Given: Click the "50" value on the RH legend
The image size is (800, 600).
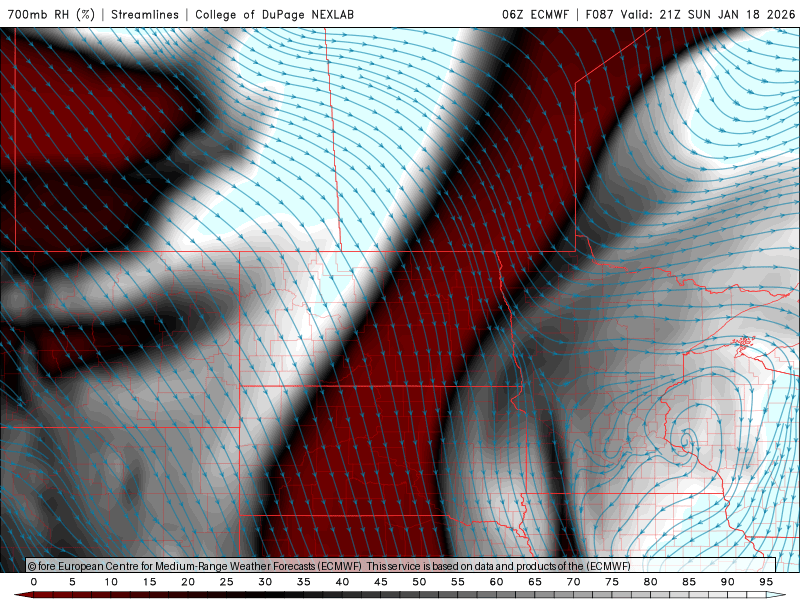Looking at the screenshot, I should coord(419,582).
